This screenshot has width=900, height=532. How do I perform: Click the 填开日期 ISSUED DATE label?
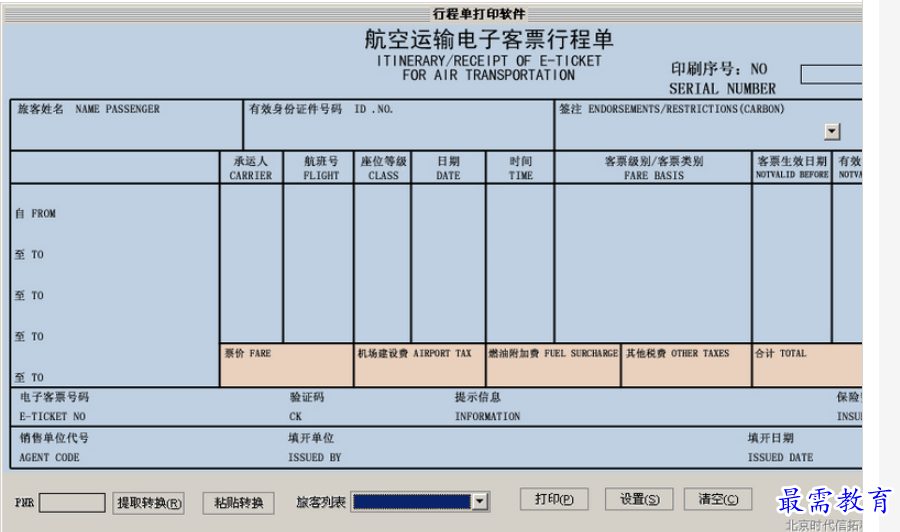(780, 448)
